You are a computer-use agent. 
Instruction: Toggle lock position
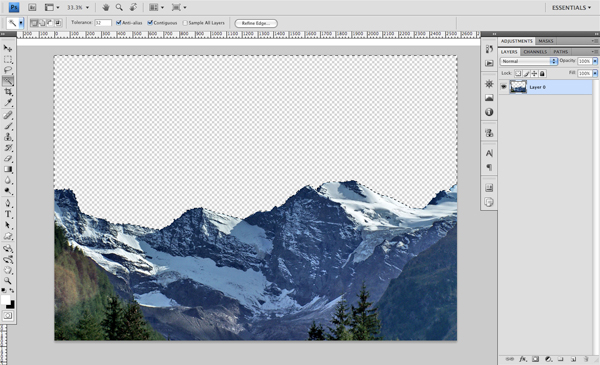click(x=534, y=73)
